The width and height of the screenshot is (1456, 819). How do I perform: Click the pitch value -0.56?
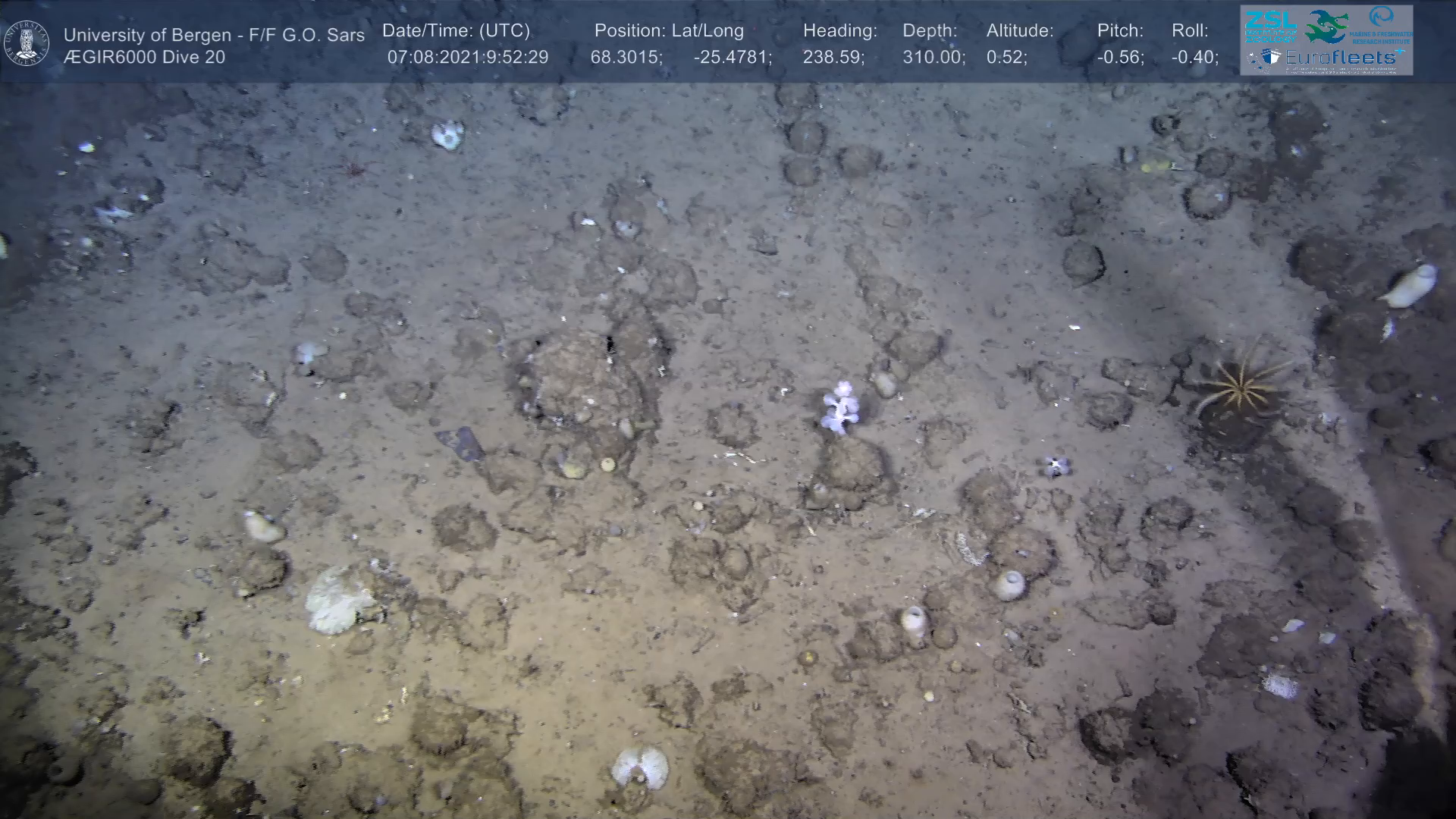[x=1120, y=58]
